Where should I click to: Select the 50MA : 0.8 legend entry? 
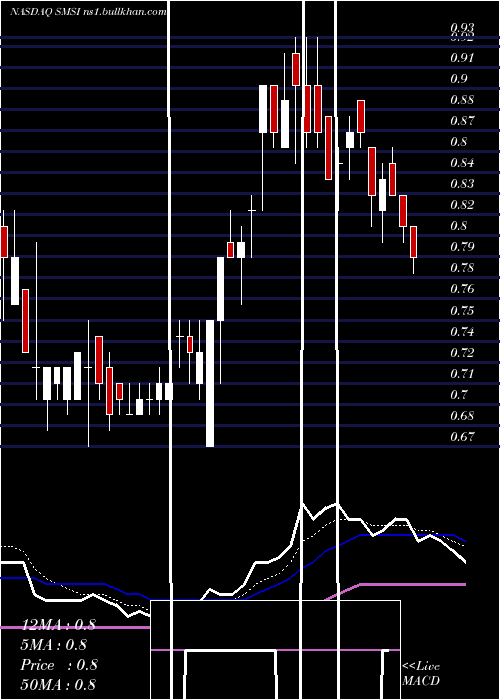[58, 684]
